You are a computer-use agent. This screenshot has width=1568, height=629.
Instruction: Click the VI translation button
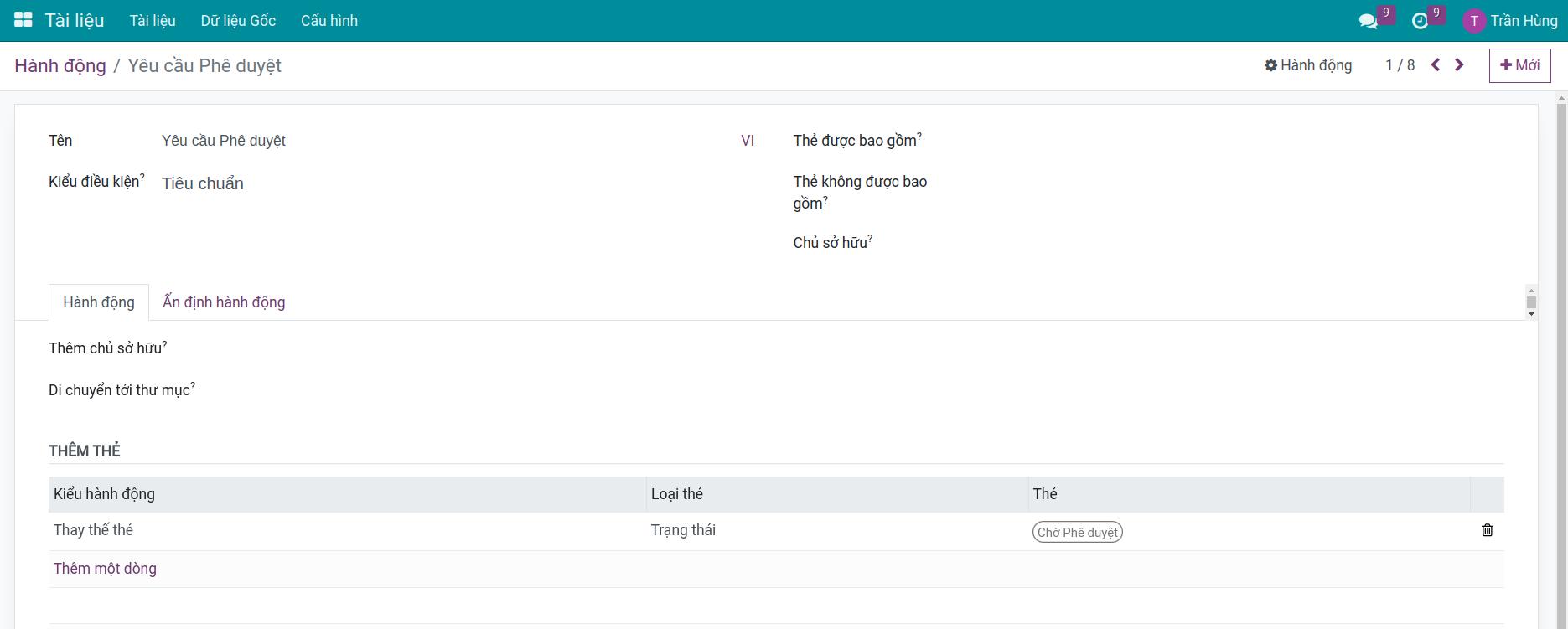[748, 141]
